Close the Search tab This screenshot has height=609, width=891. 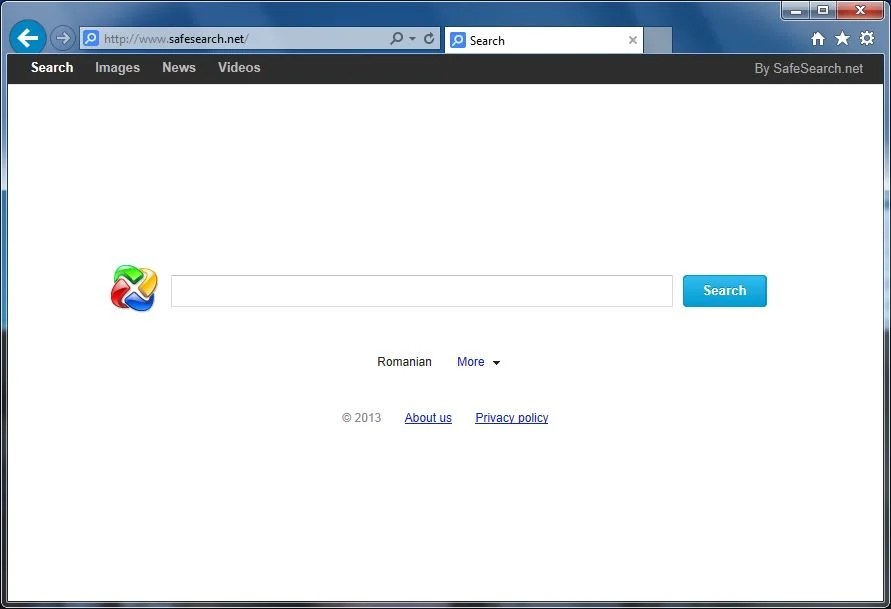click(632, 40)
